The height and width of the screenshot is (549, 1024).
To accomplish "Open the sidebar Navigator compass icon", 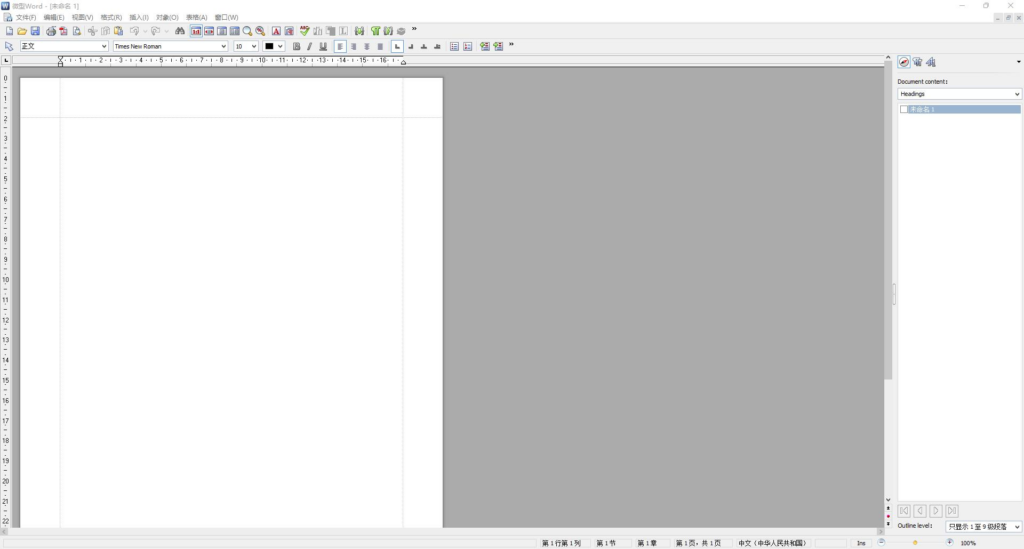I will click(904, 62).
